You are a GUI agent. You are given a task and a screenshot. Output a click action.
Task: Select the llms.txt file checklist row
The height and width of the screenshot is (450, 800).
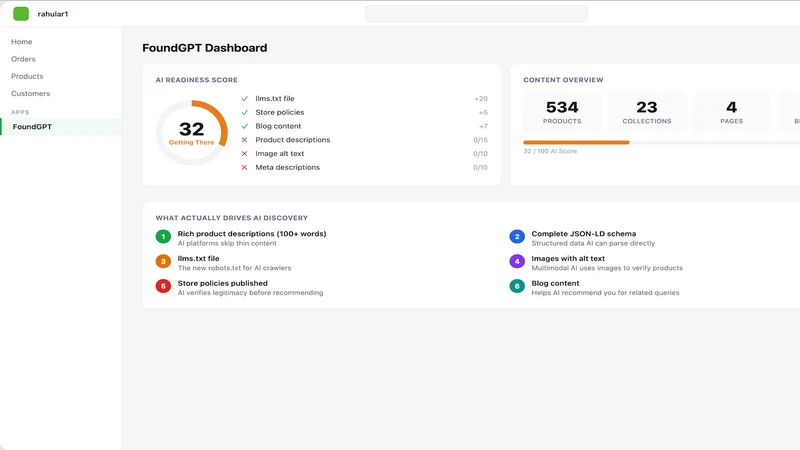tap(364, 98)
